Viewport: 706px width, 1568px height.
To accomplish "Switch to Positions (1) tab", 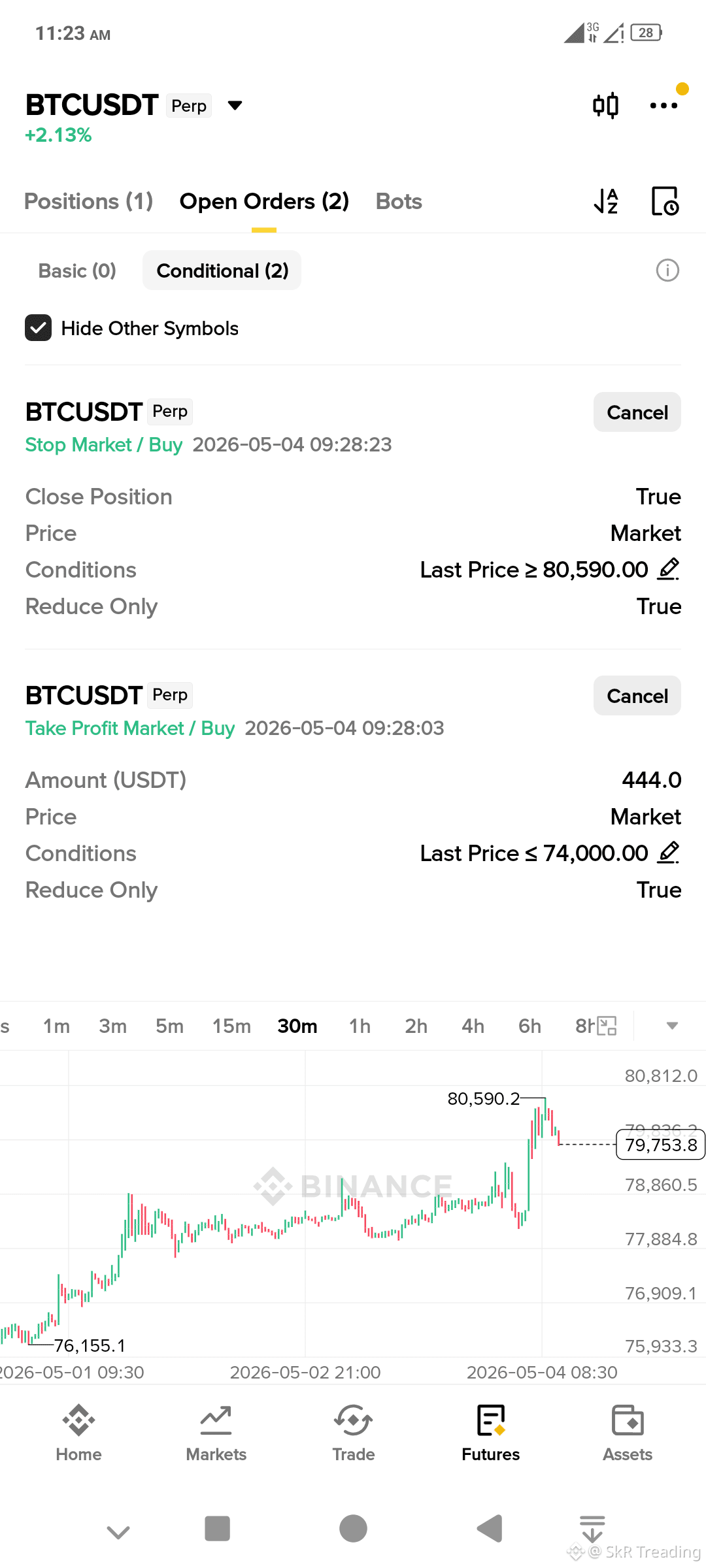I will coord(88,201).
